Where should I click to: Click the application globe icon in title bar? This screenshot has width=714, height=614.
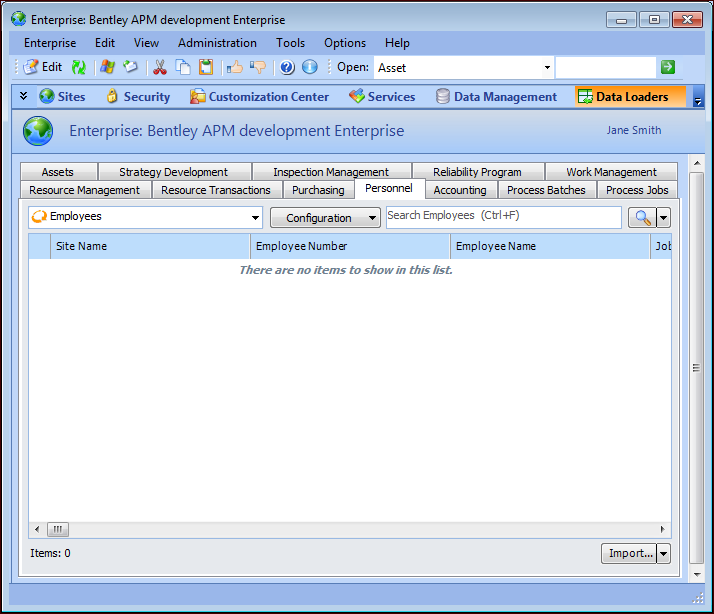click(19, 19)
